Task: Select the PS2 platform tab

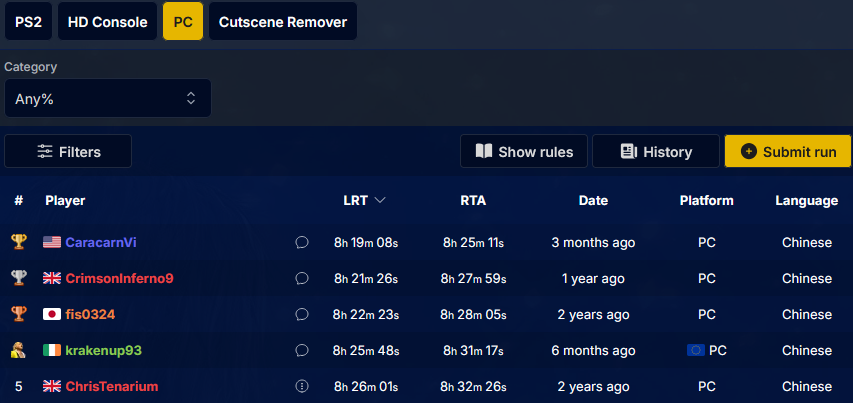Action: pos(28,22)
